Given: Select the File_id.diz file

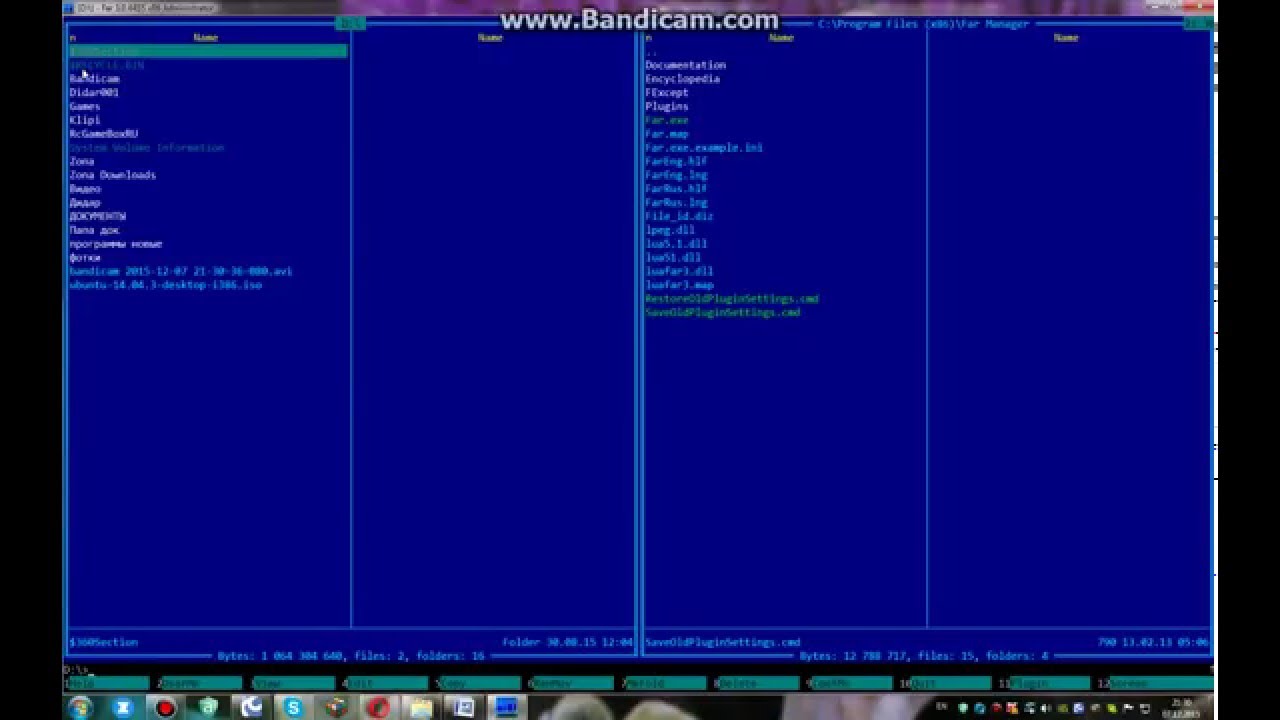Looking at the screenshot, I should coord(679,216).
